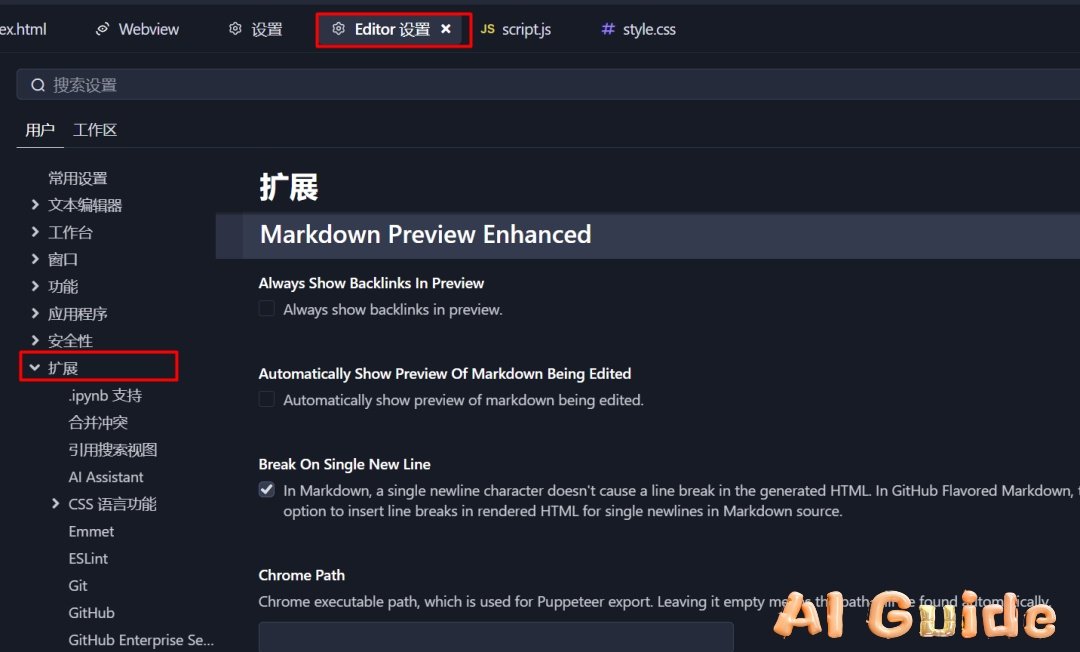The image size is (1080, 652).
Task: Select GitHub Enterprise Se... tree item
Action: (x=141, y=640)
